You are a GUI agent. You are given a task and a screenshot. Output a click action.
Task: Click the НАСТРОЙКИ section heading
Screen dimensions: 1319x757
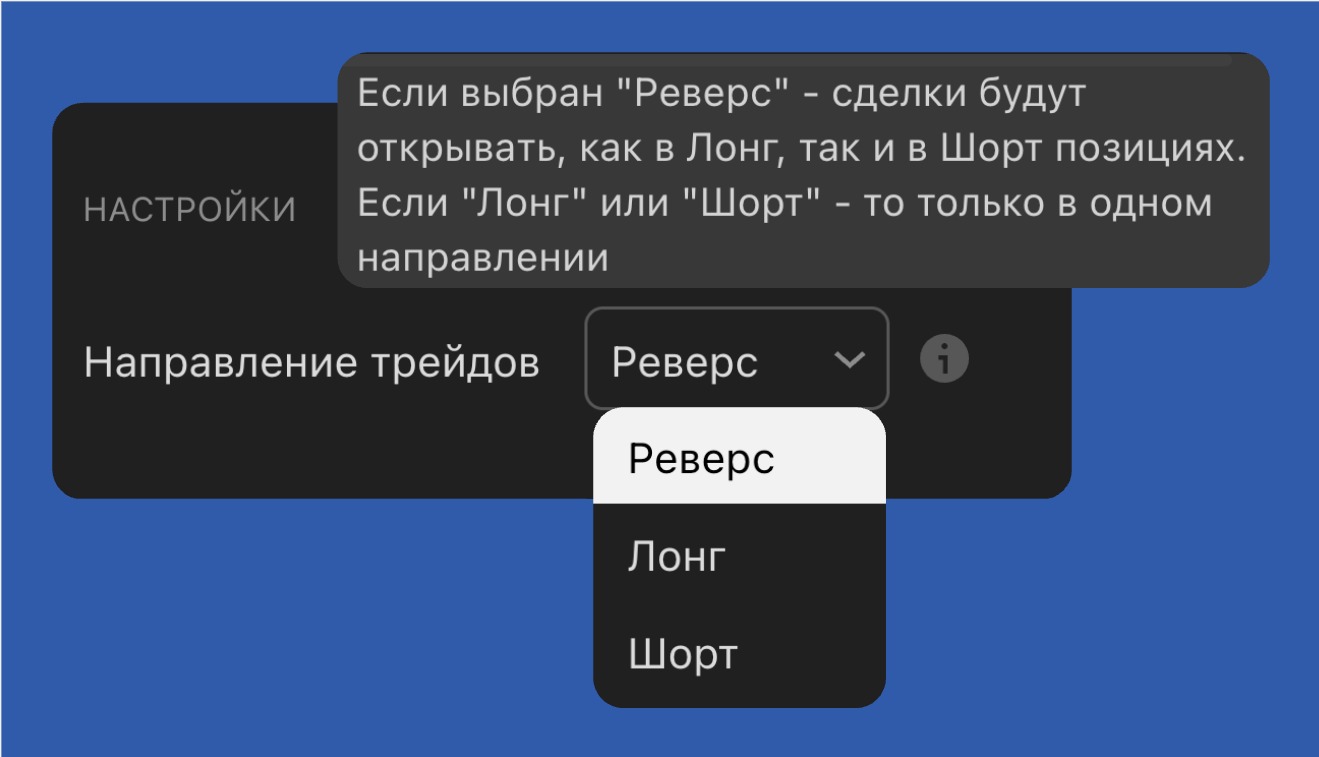[189, 209]
